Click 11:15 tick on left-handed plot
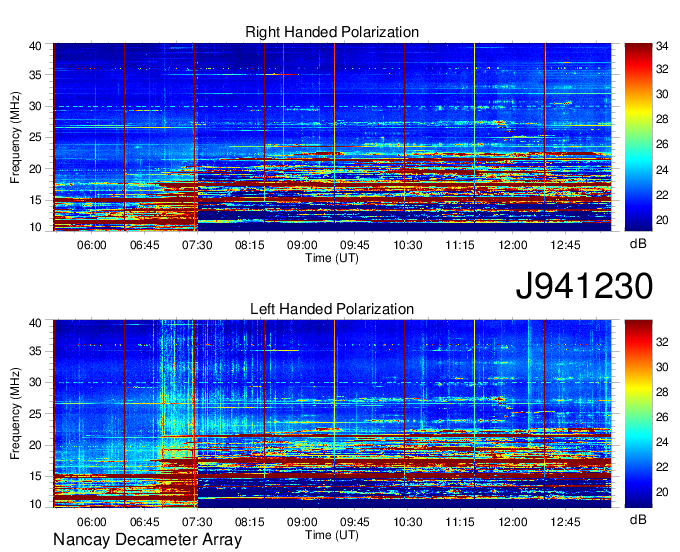Viewport: 680px width, 552px height. point(460,522)
